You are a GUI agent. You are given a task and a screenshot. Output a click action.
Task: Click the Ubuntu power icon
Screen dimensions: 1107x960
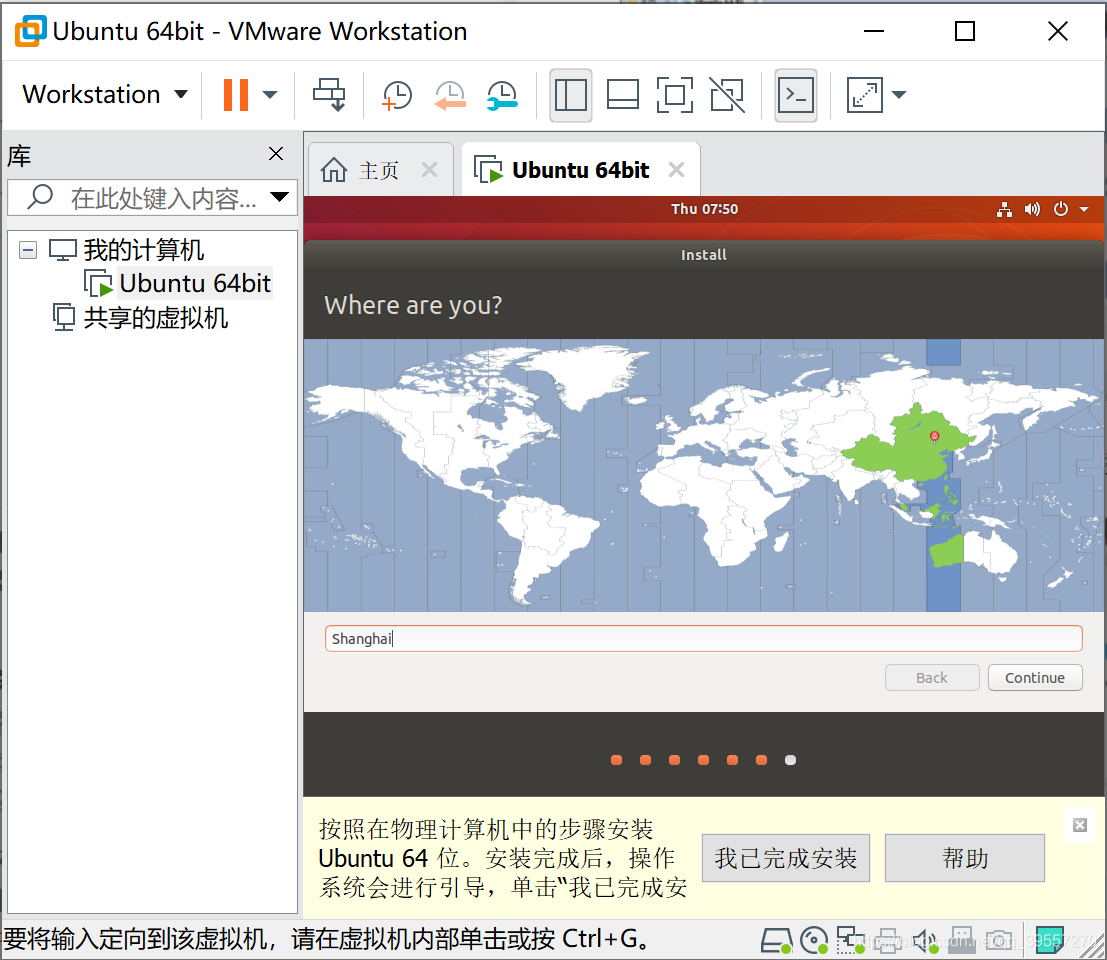[x=1060, y=209]
